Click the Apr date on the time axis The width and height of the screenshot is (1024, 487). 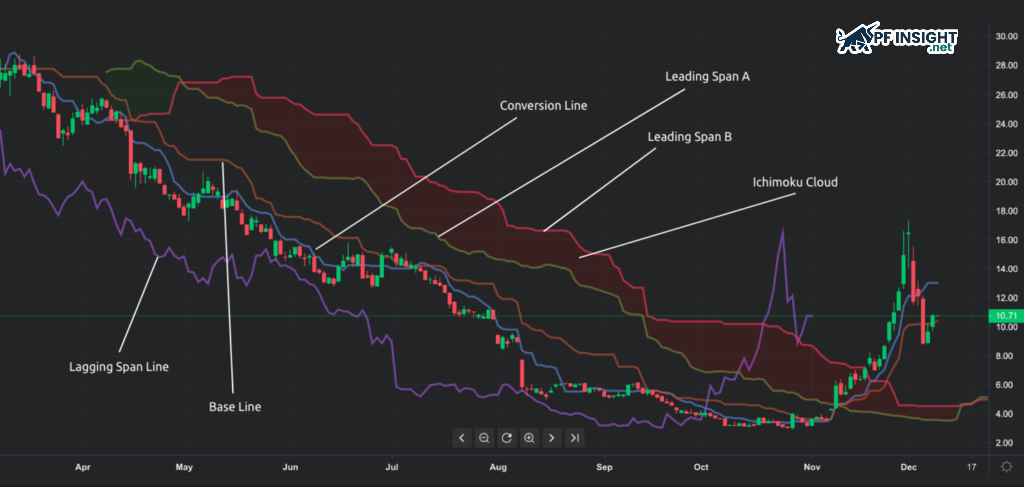pyautogui.click(x=84, y=467)
